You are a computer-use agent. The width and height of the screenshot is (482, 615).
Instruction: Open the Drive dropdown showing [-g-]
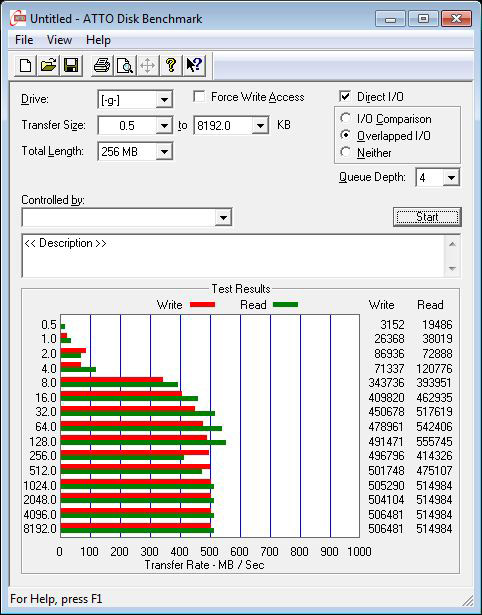(x=164, y=100)
